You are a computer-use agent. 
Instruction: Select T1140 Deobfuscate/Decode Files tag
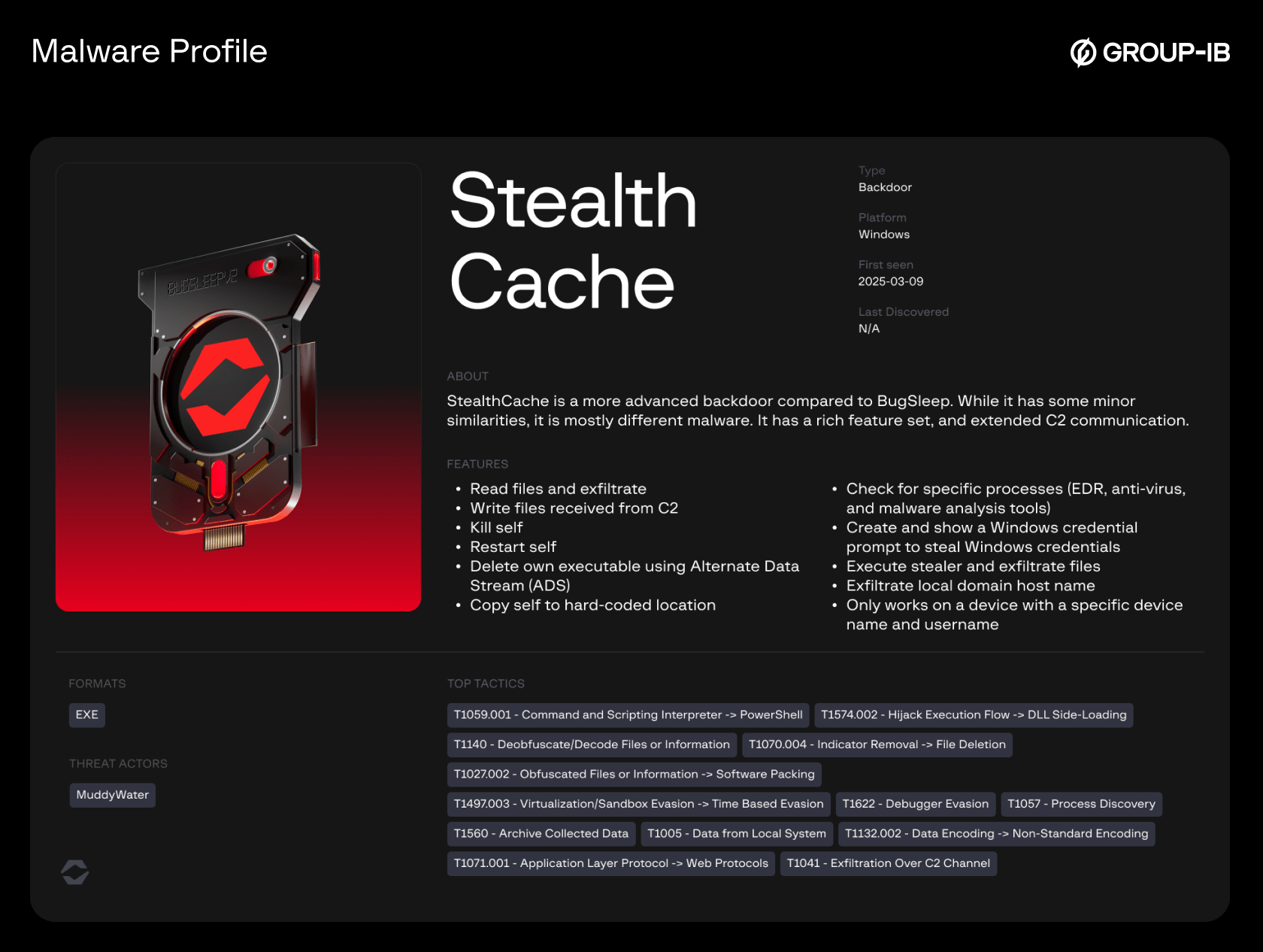click(x=592, y=744)
